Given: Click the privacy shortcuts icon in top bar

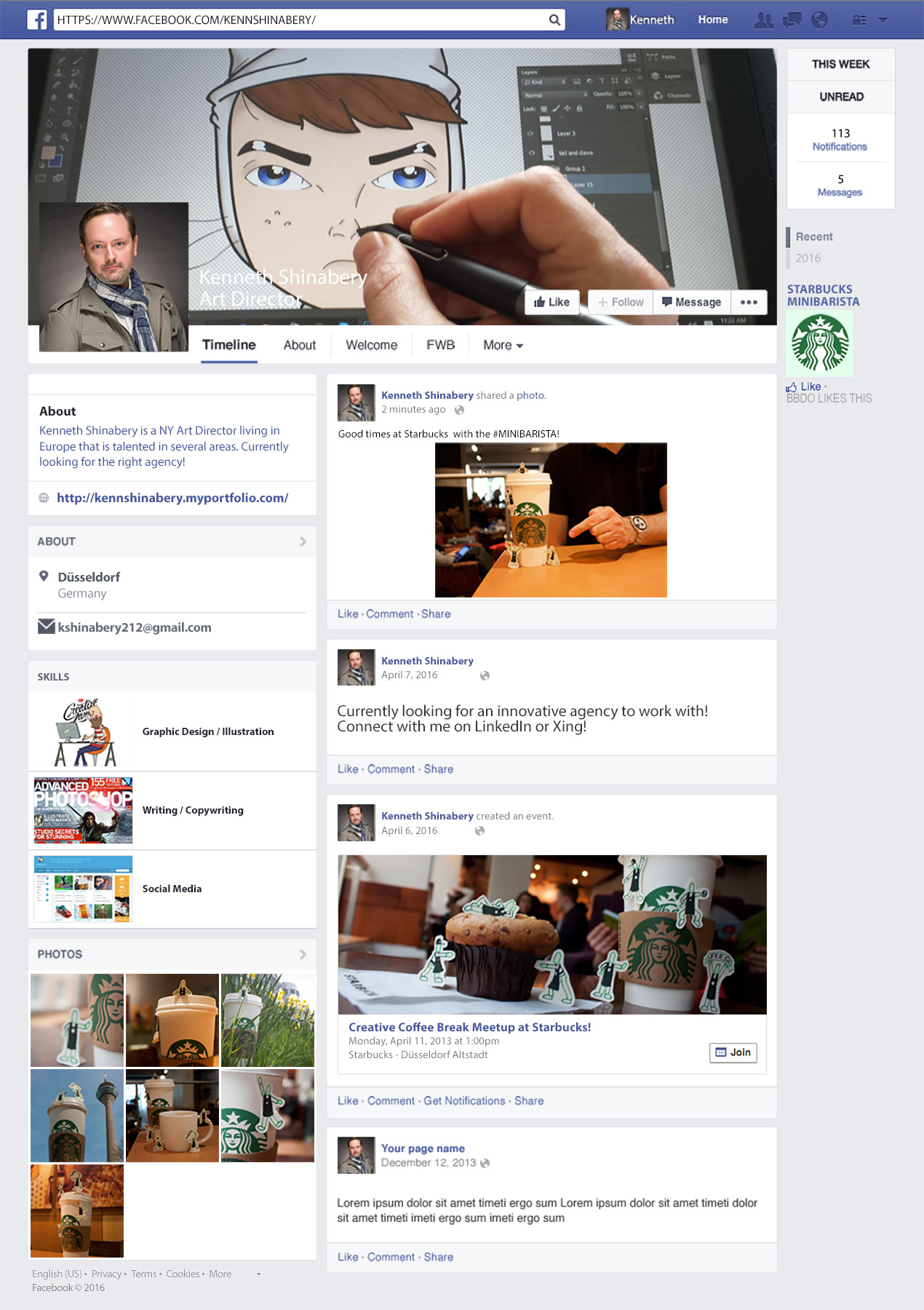Looking at the screenshot, I should [x=859, y=20].
